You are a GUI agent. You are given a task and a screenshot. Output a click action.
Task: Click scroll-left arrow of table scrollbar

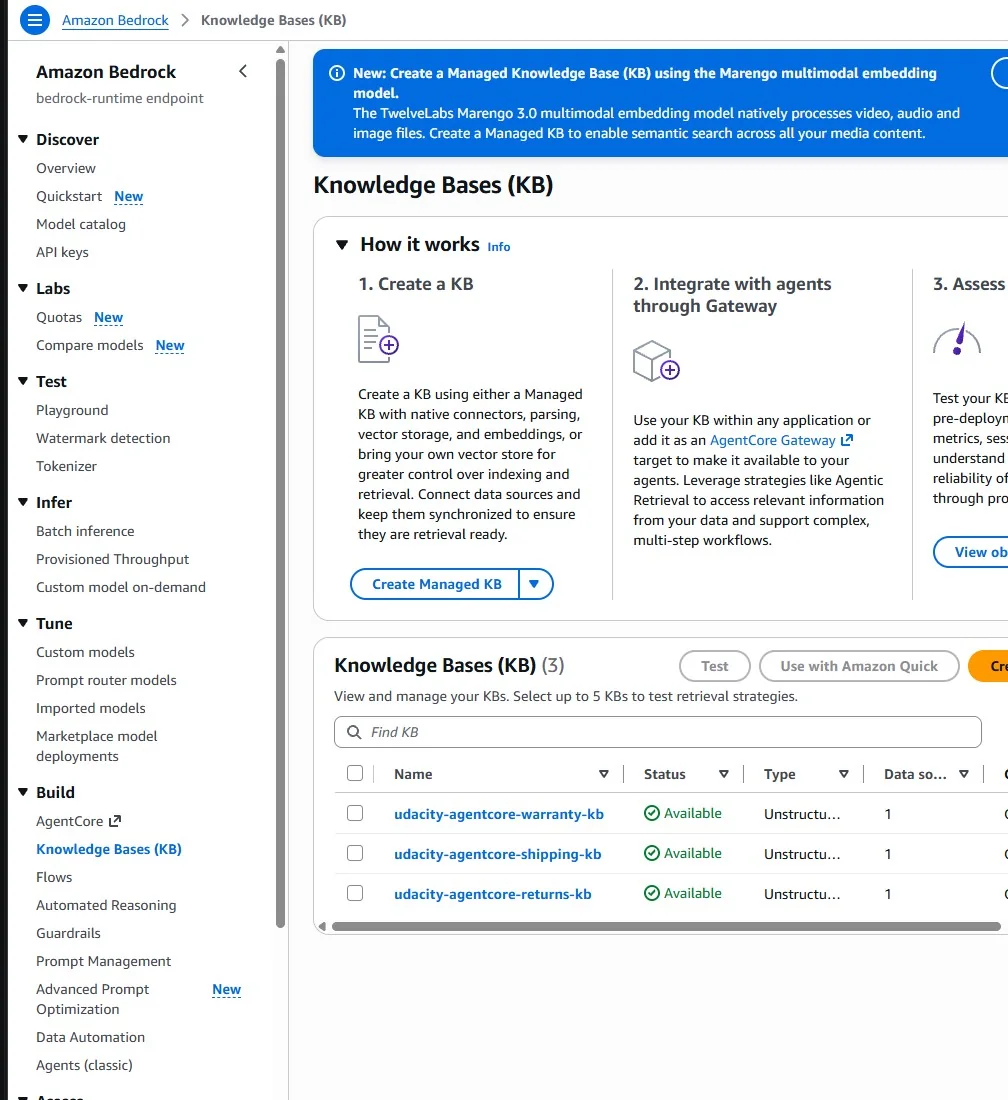[x=323, y=927]
